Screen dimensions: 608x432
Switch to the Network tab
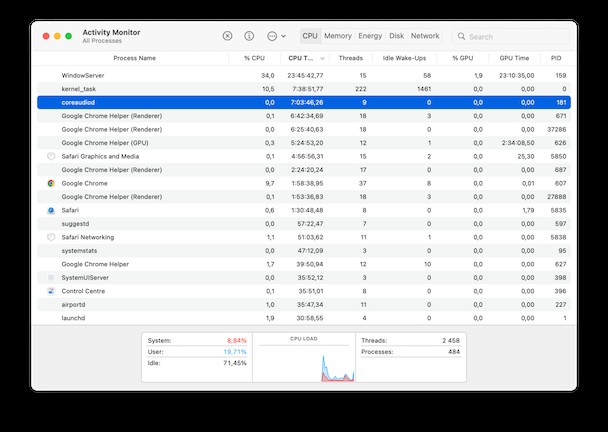coord(425,36)
